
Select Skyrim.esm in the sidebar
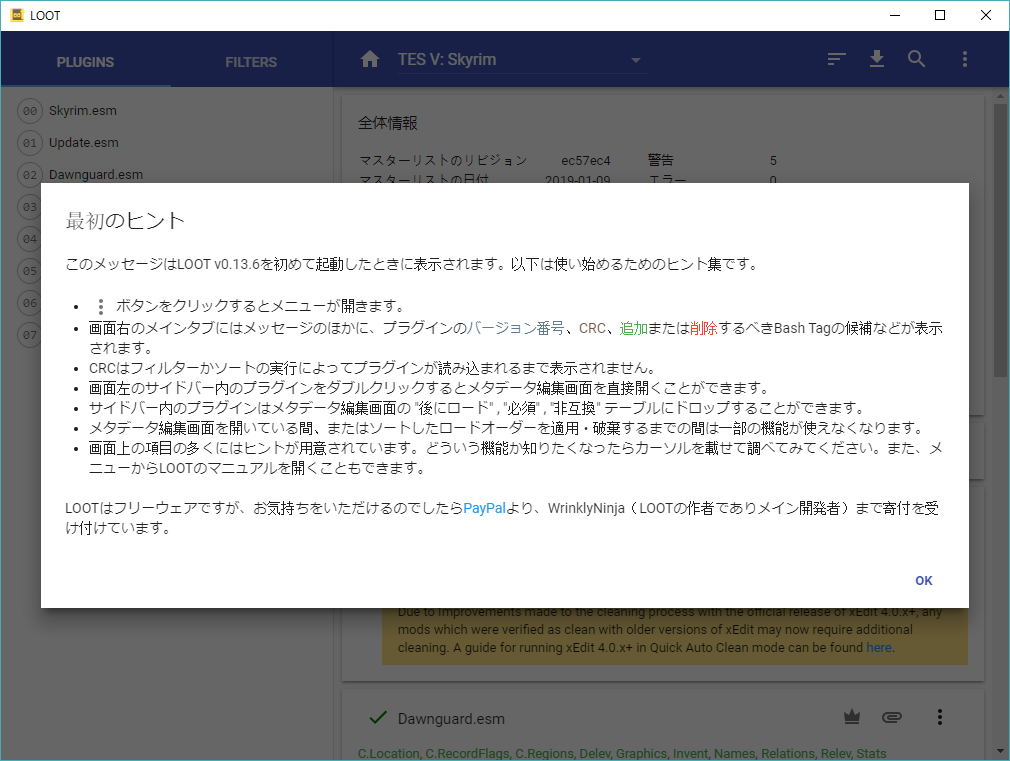click(x=83, y=111)
